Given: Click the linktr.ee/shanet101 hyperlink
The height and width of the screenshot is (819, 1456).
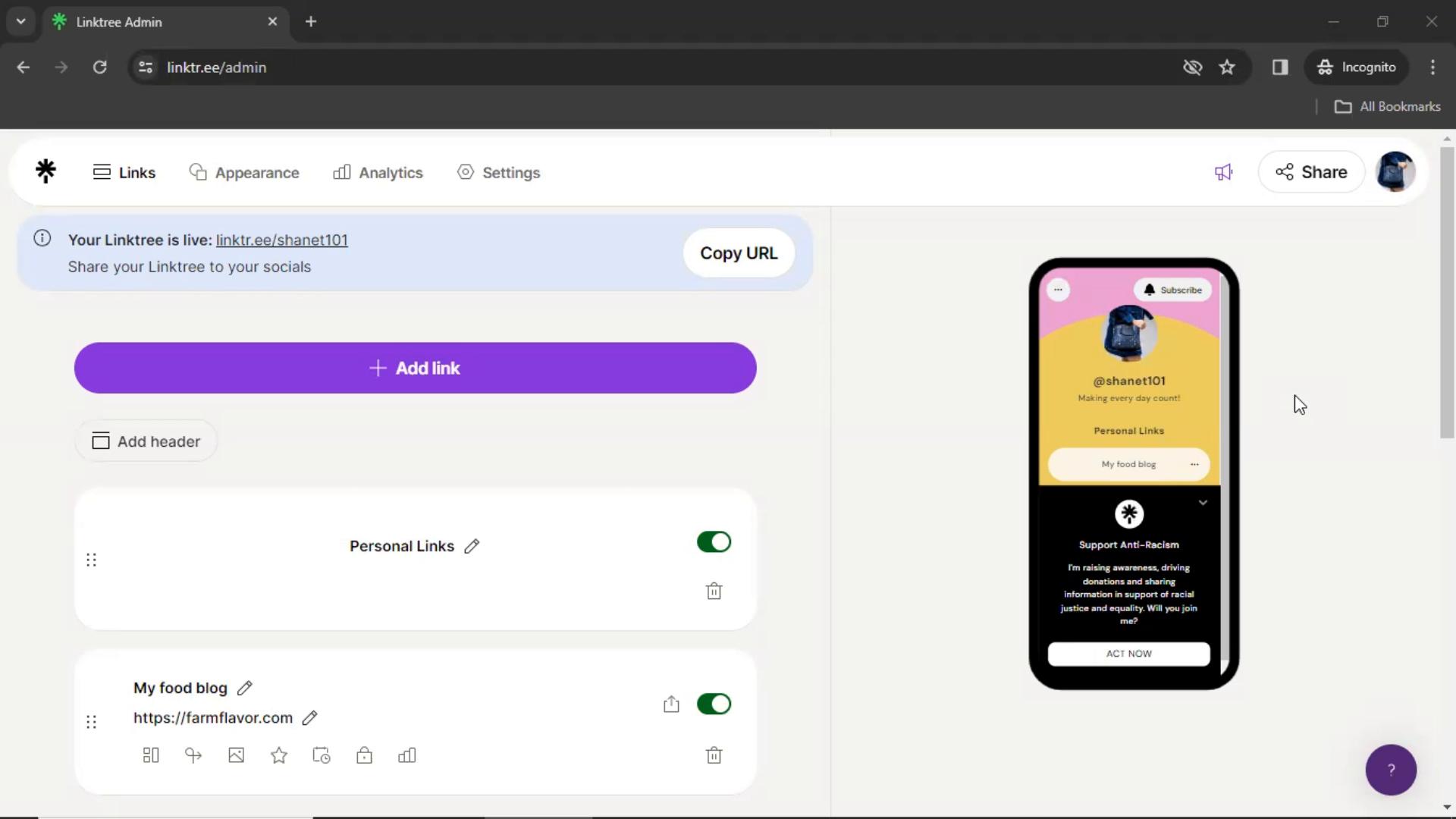Looking at the screenshot, I should click(281, 240).
